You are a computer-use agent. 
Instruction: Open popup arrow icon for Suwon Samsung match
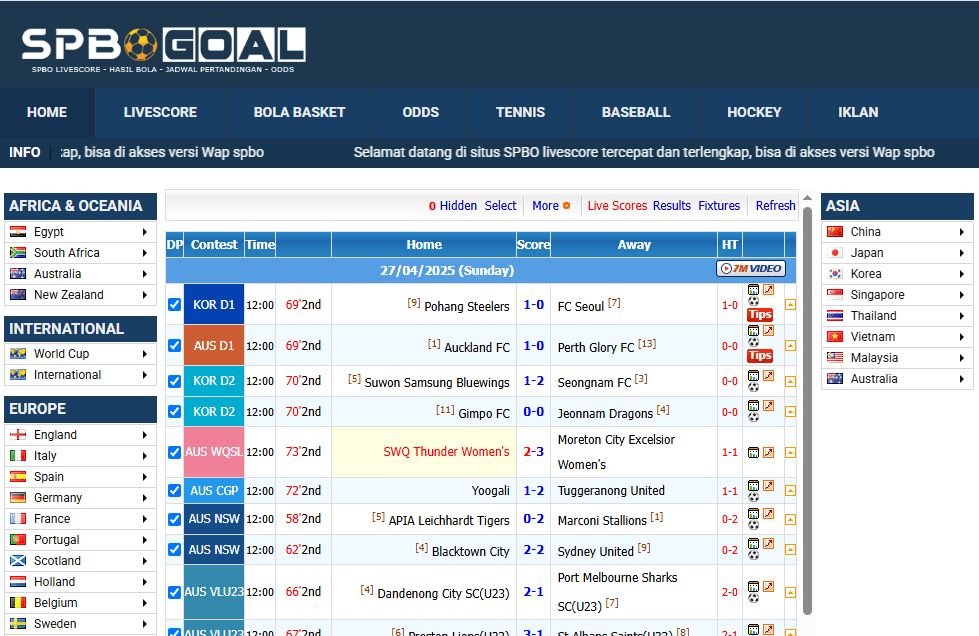768,376
